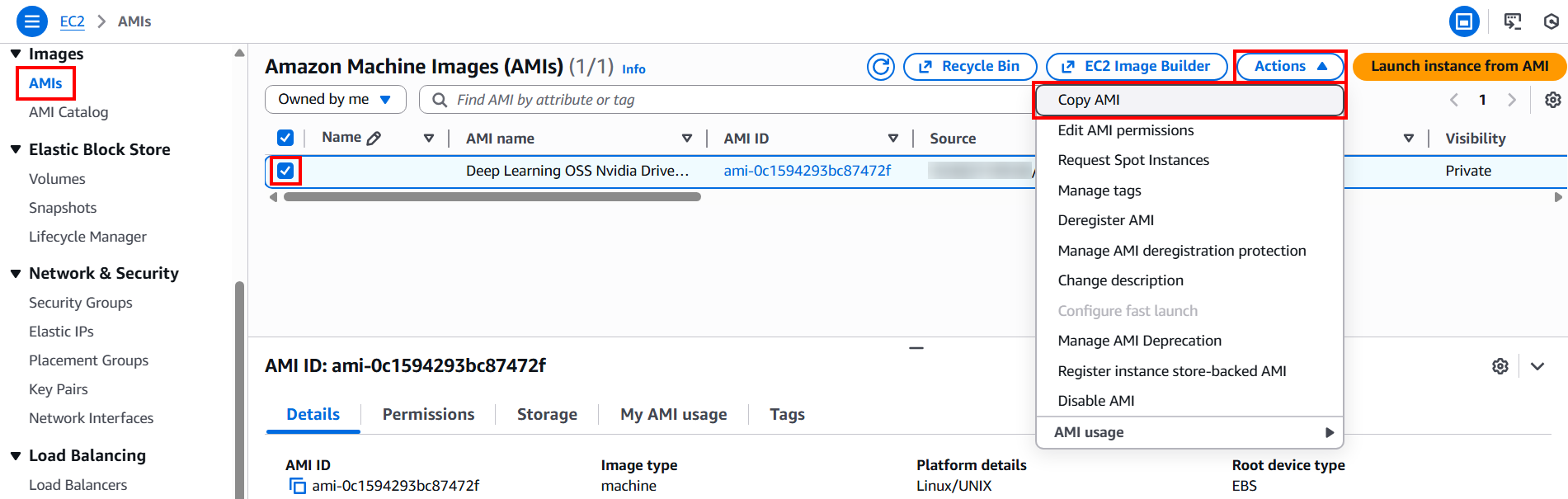The height and width of the screenshot is (499, 1568).
Task: Click the copy AMI ID icon
Action: (x=297, y=486)
